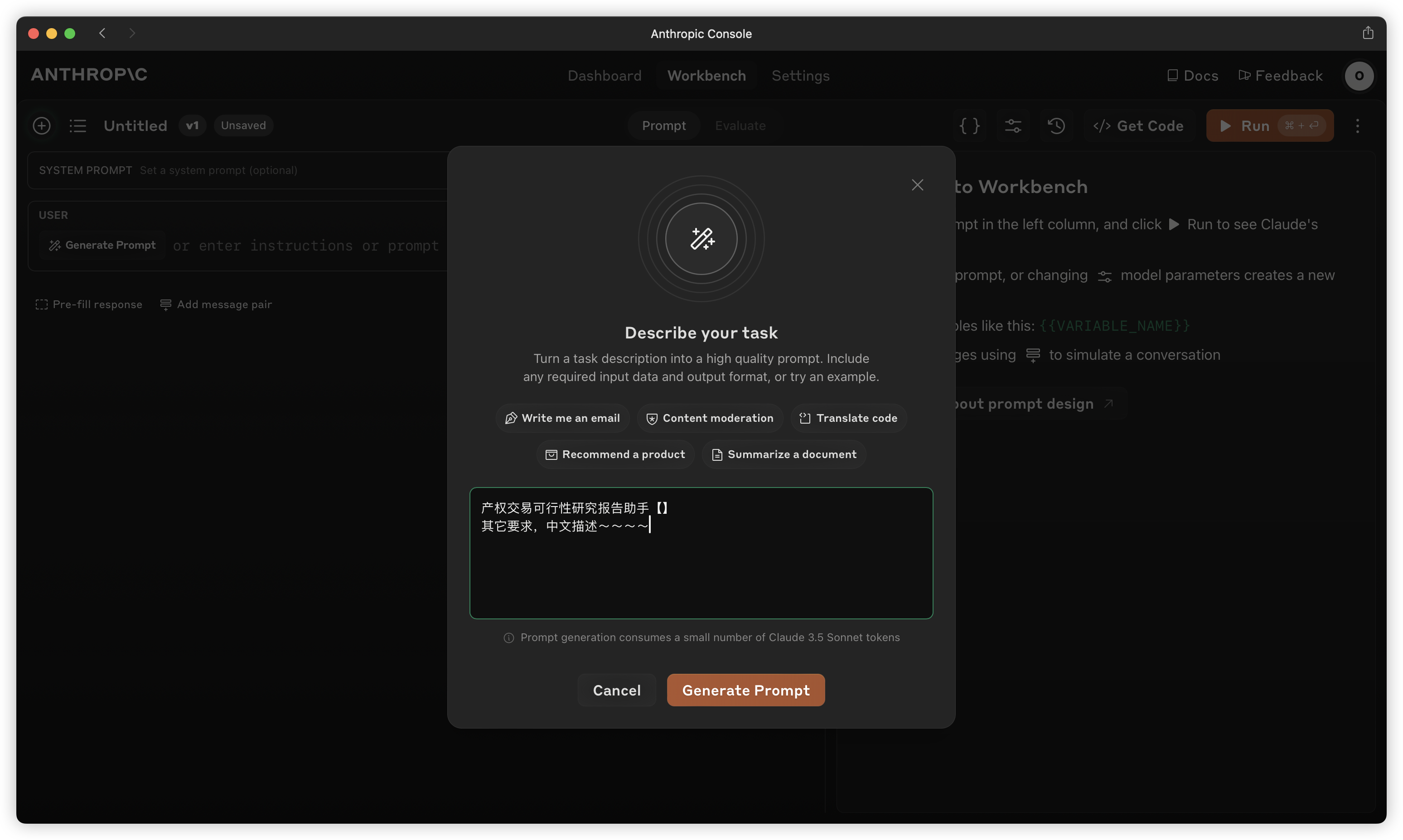Click the Cancel button in dialog
1403x840 pixels.
[616, 689]
